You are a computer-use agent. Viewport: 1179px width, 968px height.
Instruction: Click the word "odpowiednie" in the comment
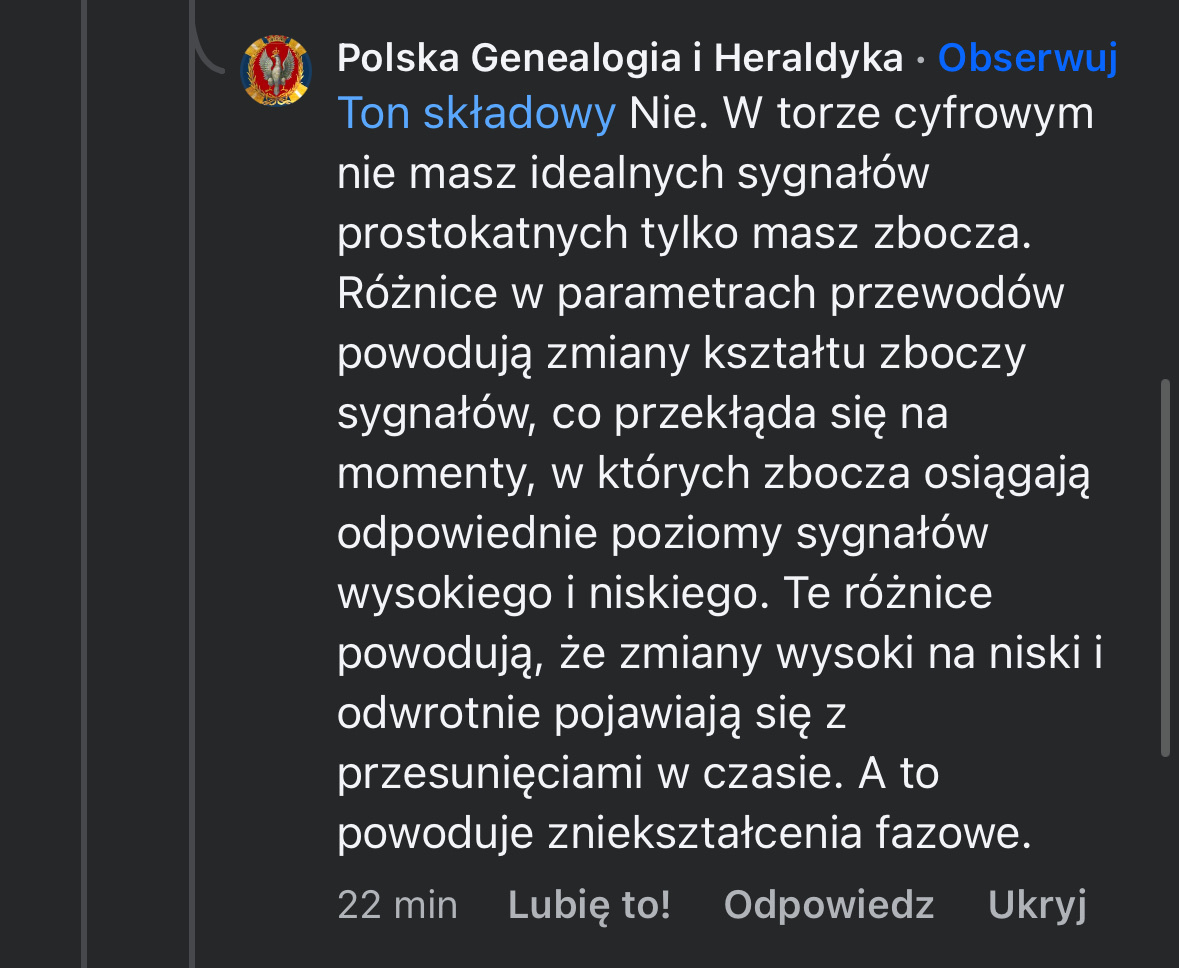point(464,534)
